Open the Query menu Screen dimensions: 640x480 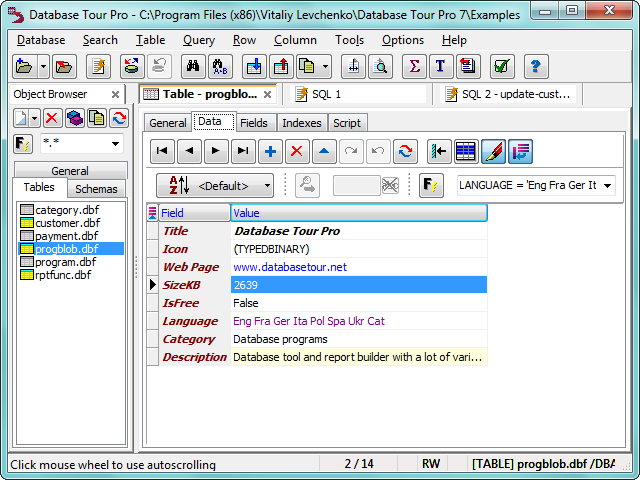[x=199, y=40]
